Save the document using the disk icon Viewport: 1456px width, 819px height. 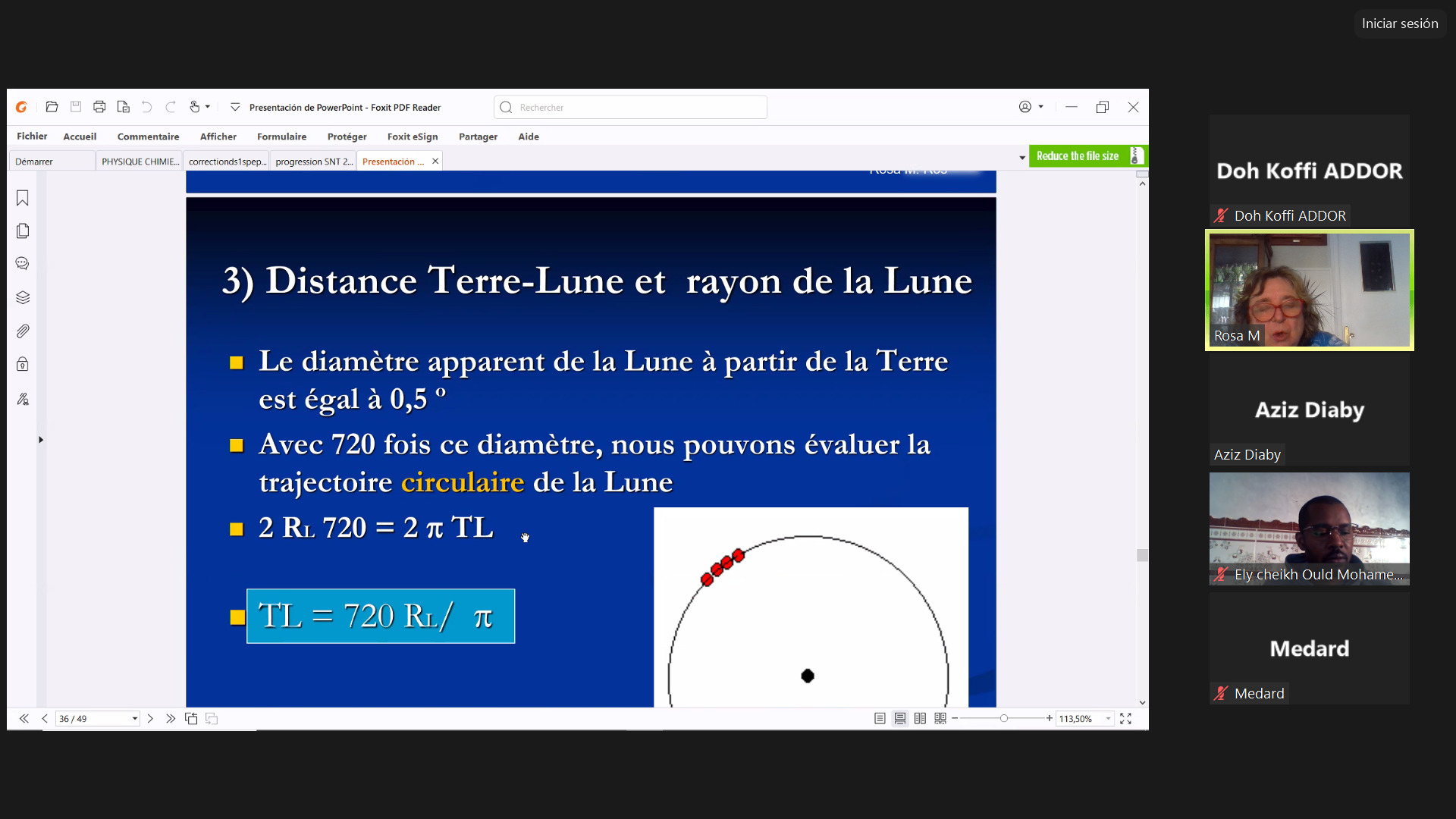pos(76,107)
